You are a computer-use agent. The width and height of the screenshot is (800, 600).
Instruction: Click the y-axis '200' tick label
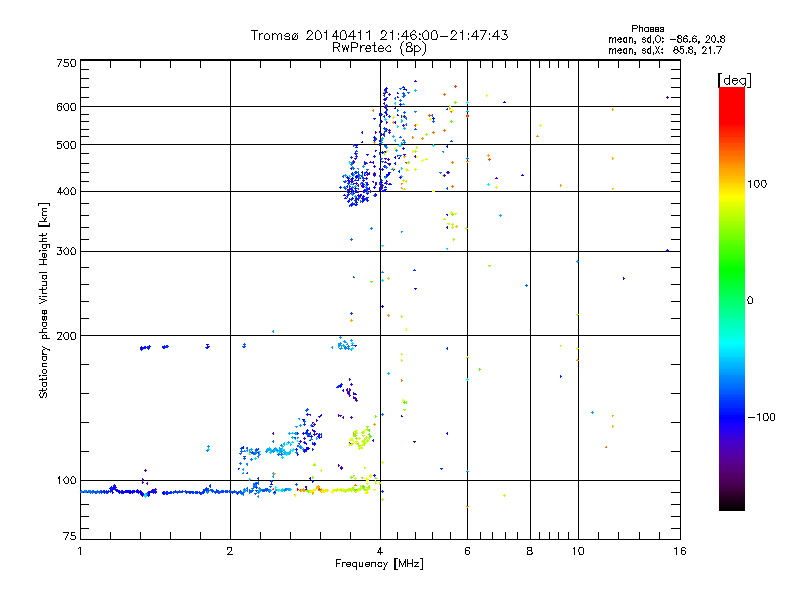[x=67, y=336]
